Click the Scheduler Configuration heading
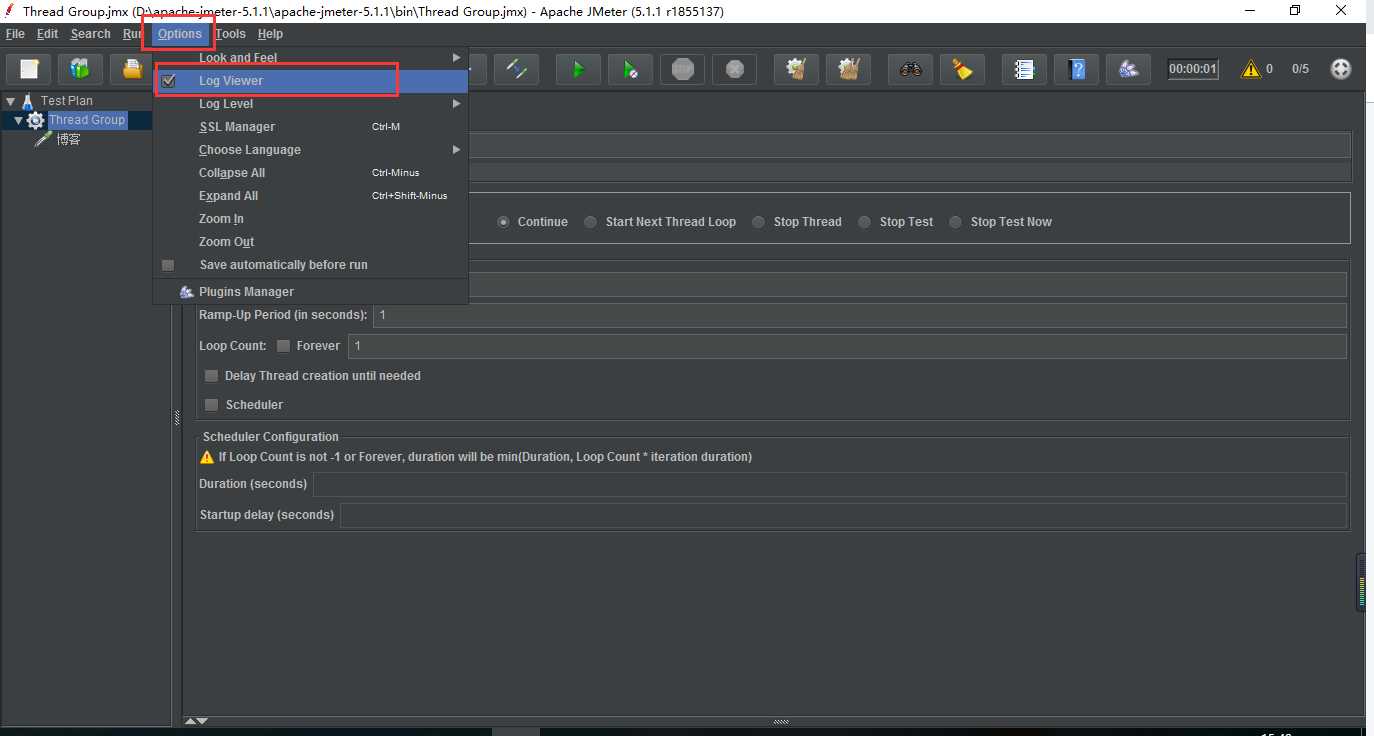 tap(271, 437)
